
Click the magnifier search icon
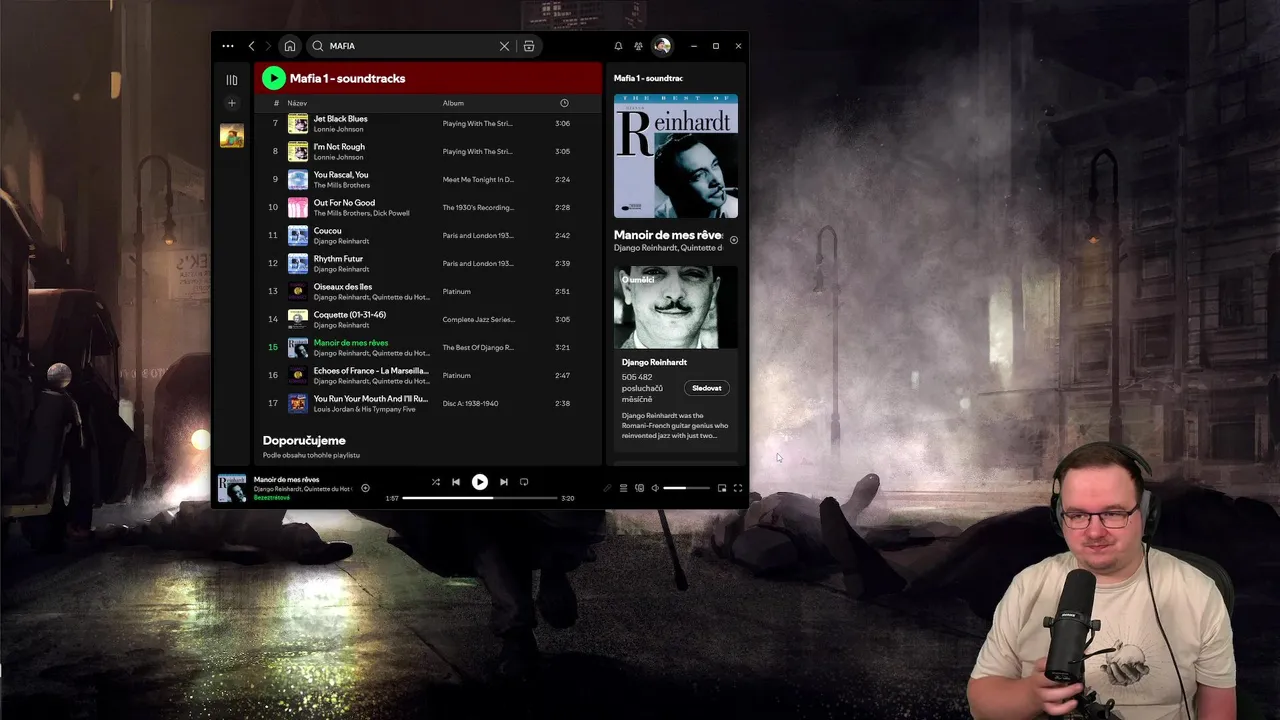(318, 46)
